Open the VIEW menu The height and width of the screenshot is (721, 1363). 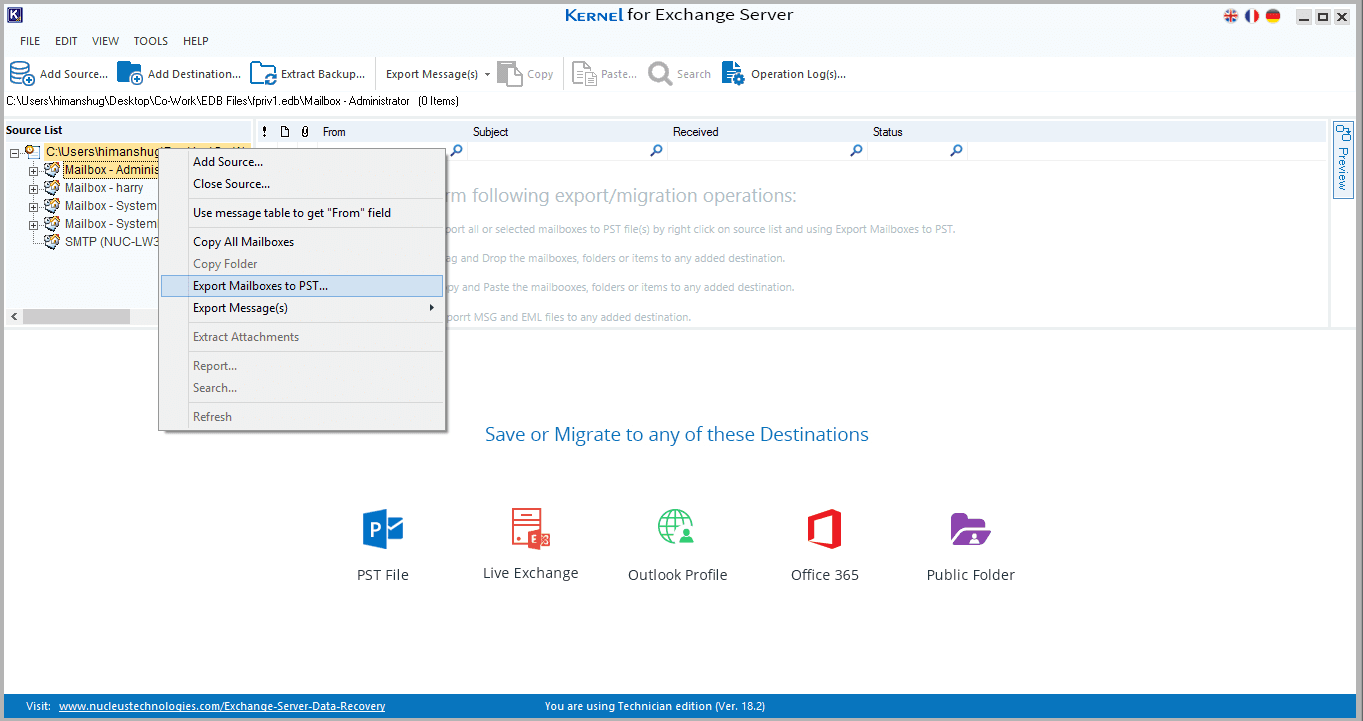point(105,41)
